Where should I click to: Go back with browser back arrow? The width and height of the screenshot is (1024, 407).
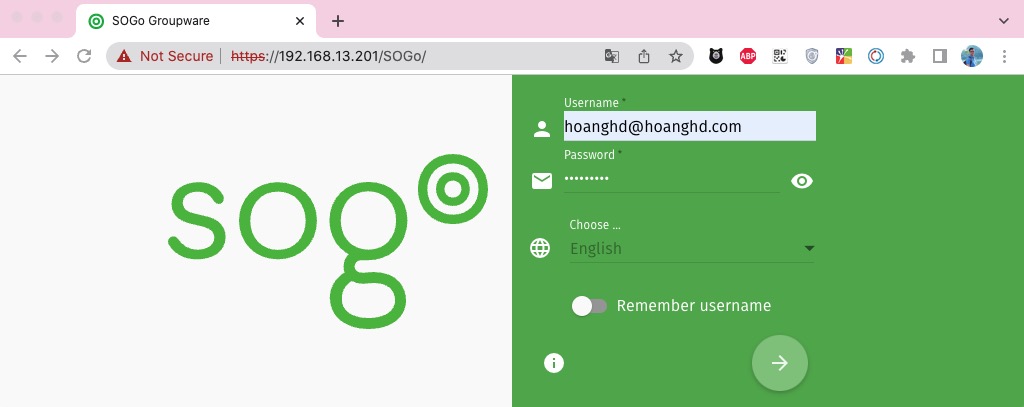(20, 56)
